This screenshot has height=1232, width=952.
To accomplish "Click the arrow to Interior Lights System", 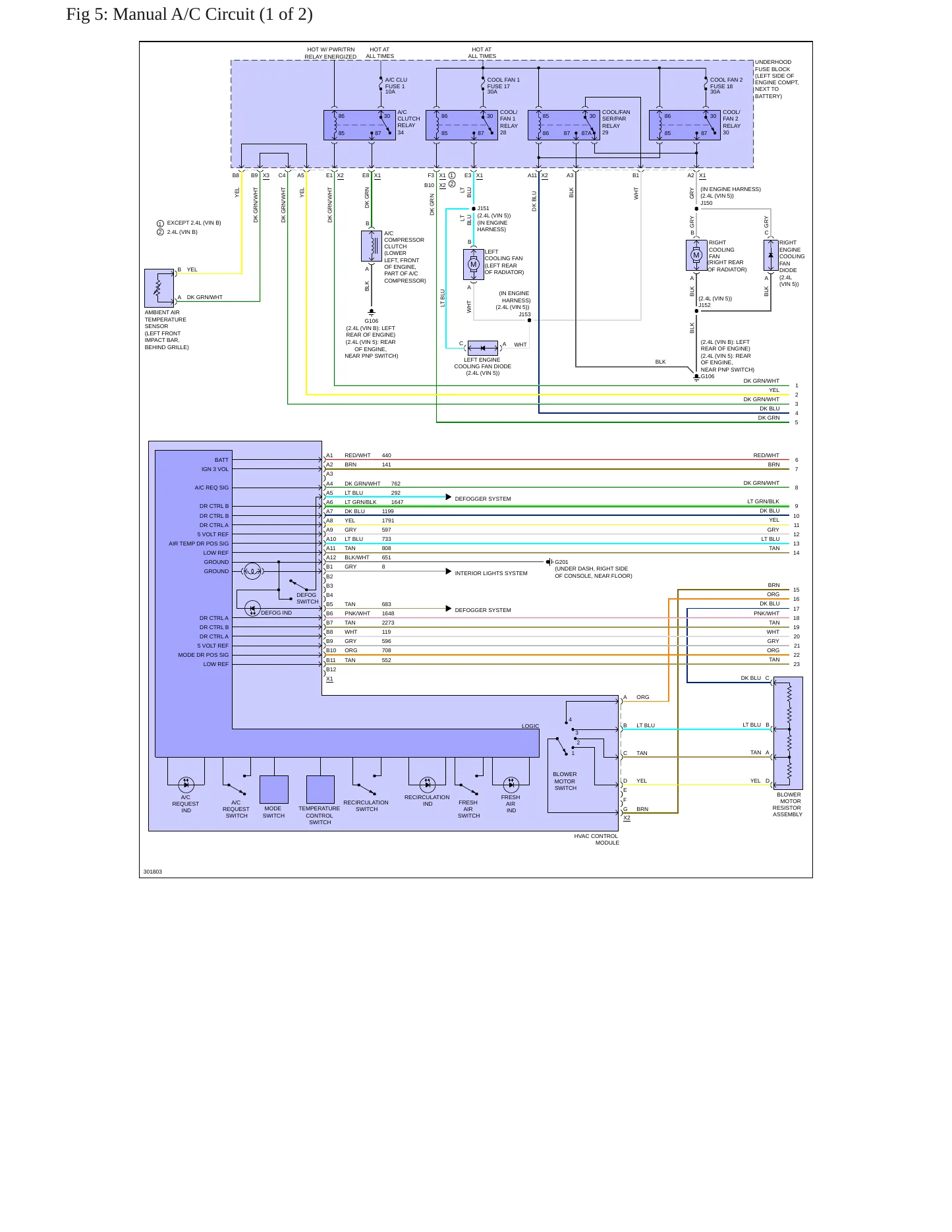I will [x=449, y=571].
